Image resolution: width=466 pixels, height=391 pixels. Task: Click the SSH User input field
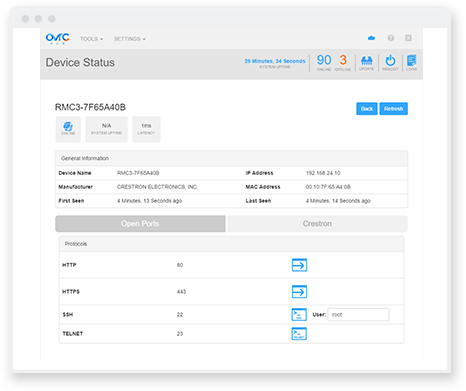coord(358,315)
